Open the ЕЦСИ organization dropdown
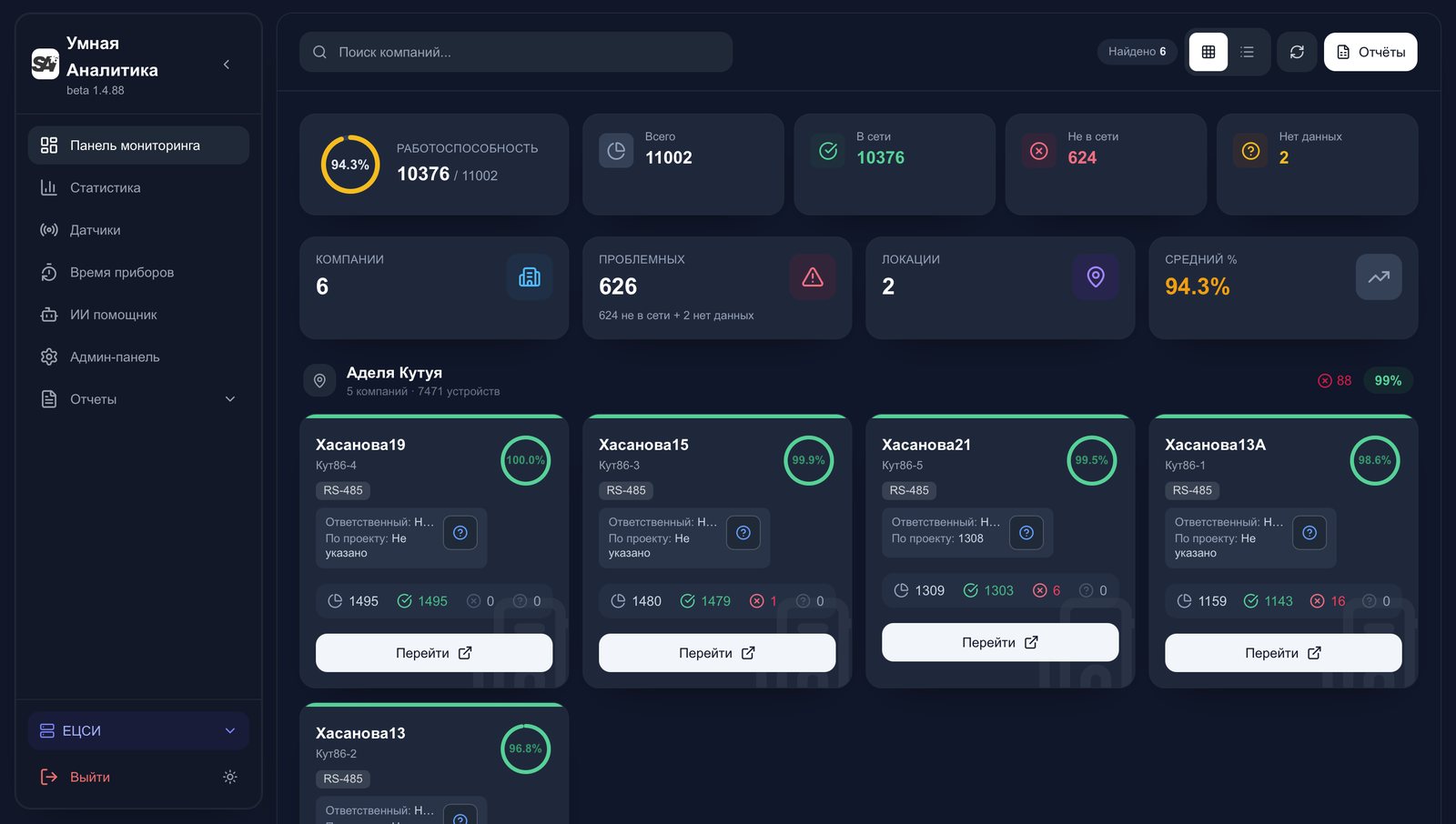 138,730
